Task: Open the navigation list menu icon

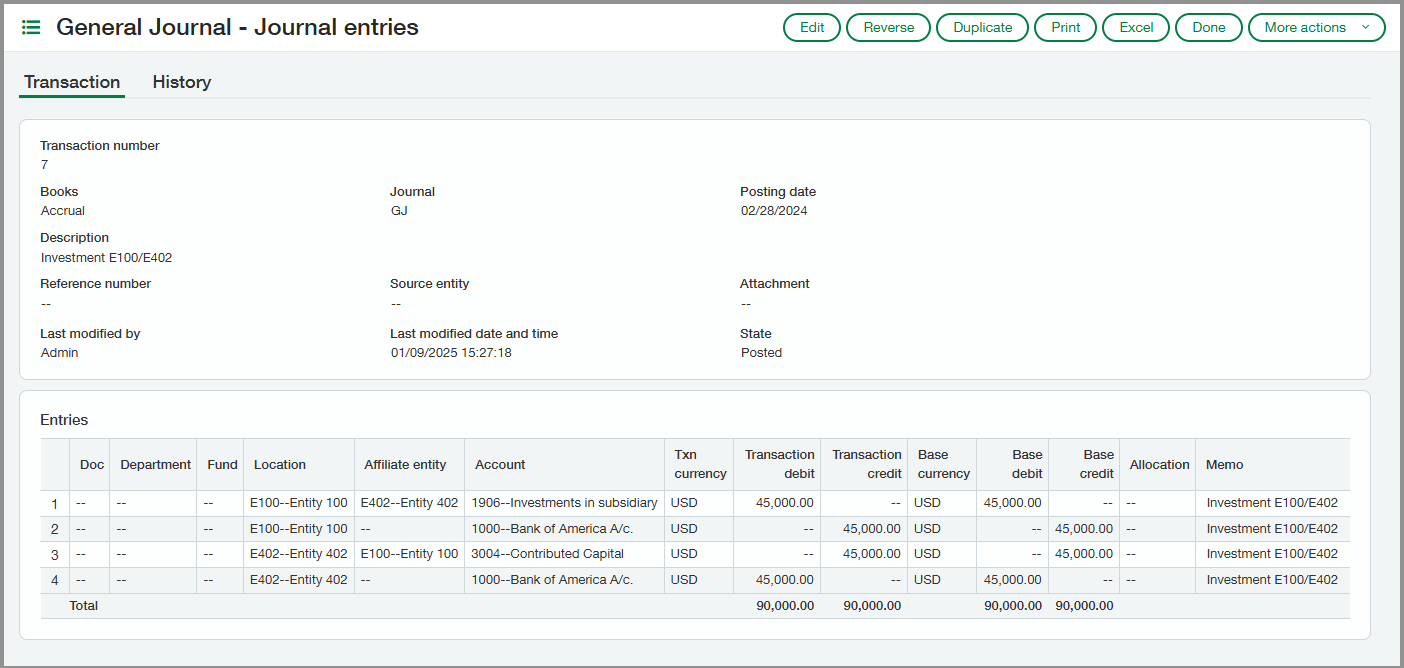Action: click(31, 28)
